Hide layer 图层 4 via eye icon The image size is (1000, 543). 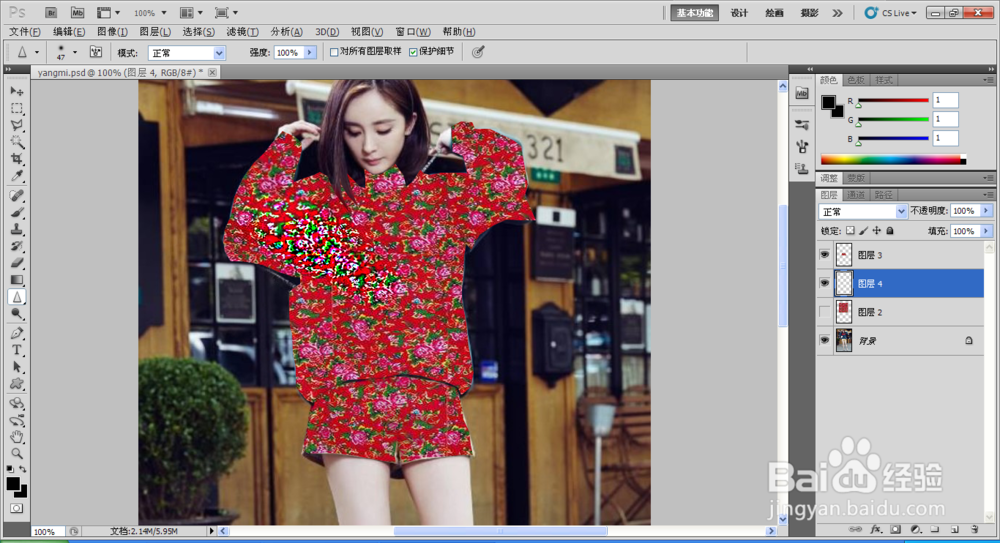click(x=825, y=283)
